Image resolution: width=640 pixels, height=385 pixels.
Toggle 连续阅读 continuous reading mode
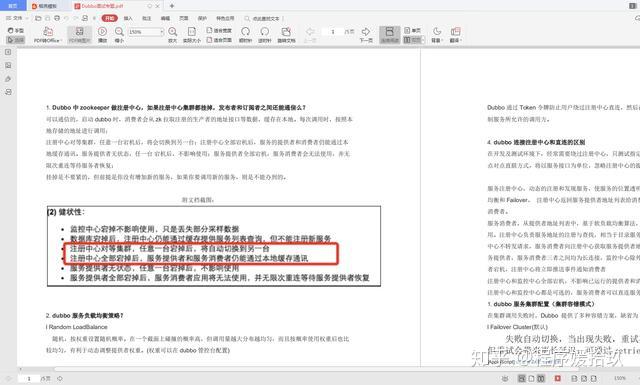390,35
